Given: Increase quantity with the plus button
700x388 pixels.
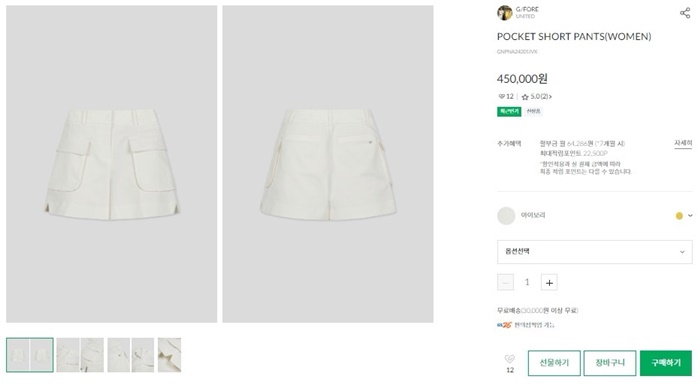Looking at the screenshot, I should pos(549,283).
